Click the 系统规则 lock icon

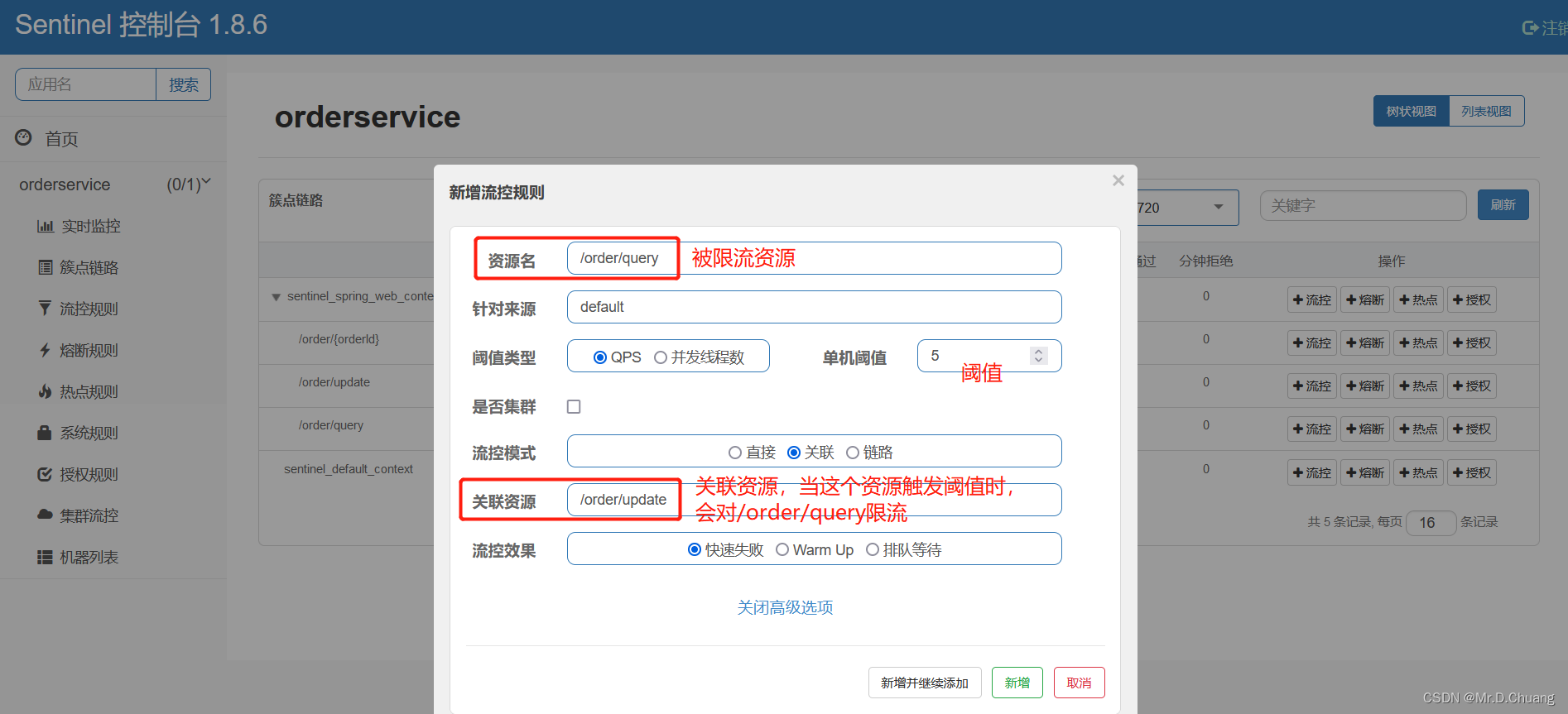coord(45,433)
